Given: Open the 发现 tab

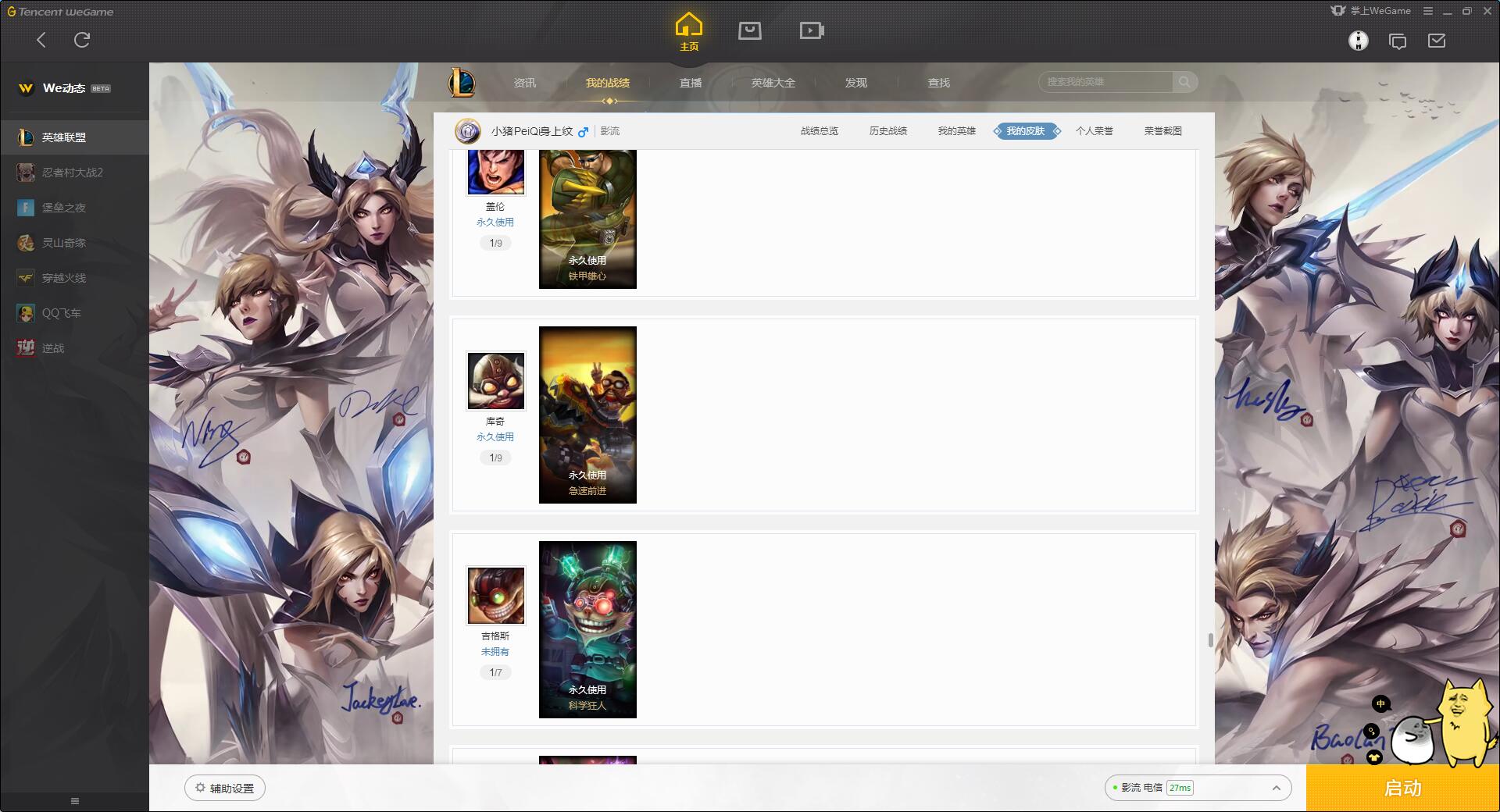Looking at the screenshot, I should 856,83.
